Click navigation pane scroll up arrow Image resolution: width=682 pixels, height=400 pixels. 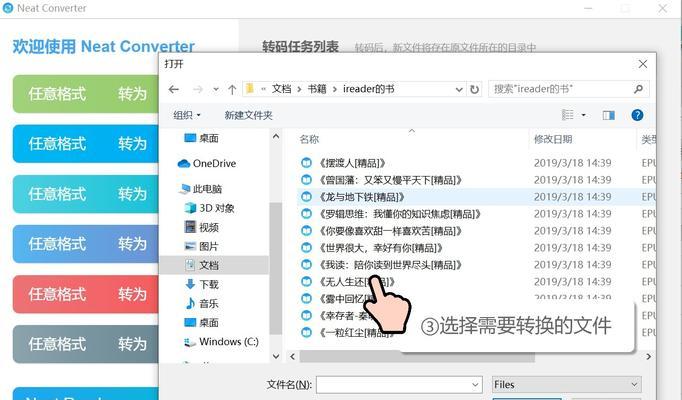[276, 137]
